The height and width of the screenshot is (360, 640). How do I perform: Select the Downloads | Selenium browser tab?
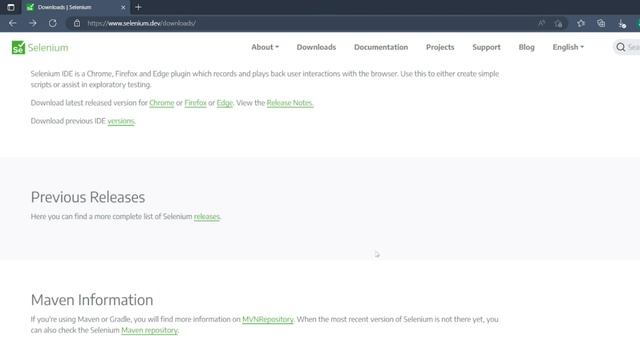point(76,7)
